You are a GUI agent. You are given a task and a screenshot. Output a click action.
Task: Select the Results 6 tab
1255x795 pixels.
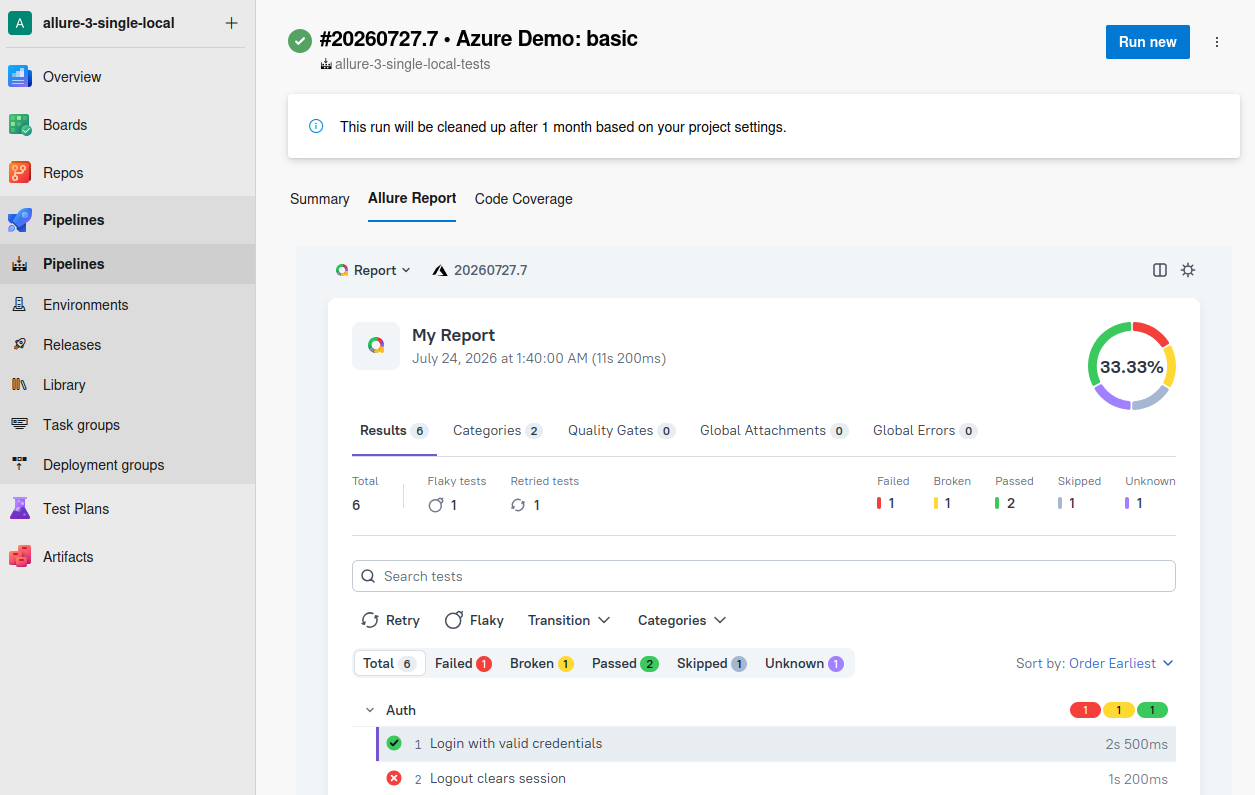(394, 431)
